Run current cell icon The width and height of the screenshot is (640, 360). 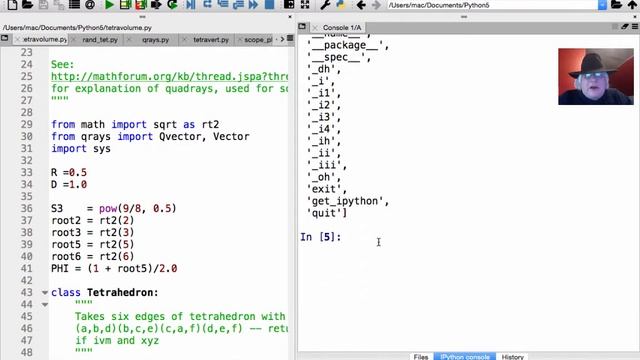125,4
